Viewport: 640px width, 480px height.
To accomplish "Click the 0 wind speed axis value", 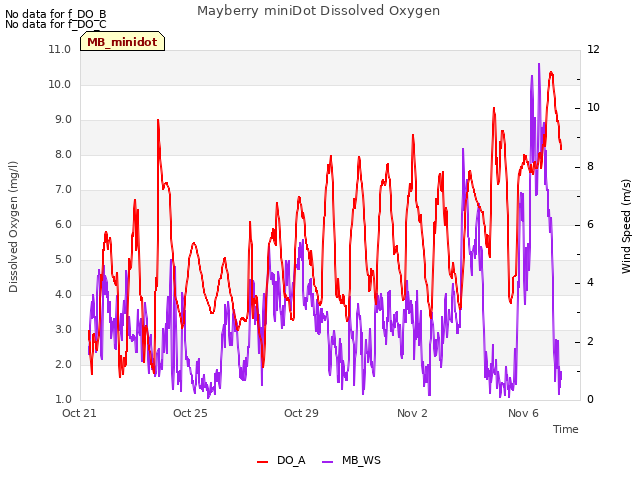I will [591, 400].
